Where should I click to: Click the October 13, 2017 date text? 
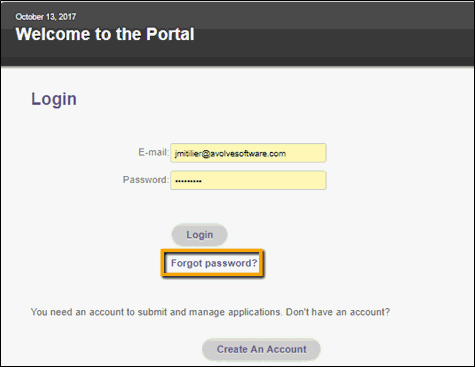46,17
